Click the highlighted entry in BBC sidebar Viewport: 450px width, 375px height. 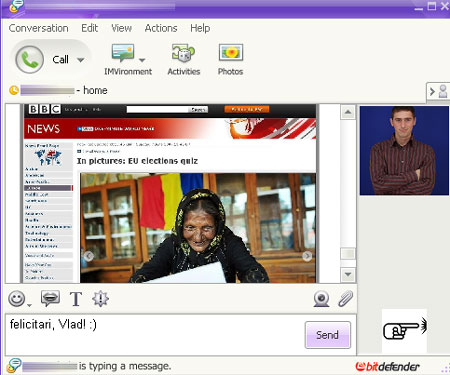tap(49, 188)
